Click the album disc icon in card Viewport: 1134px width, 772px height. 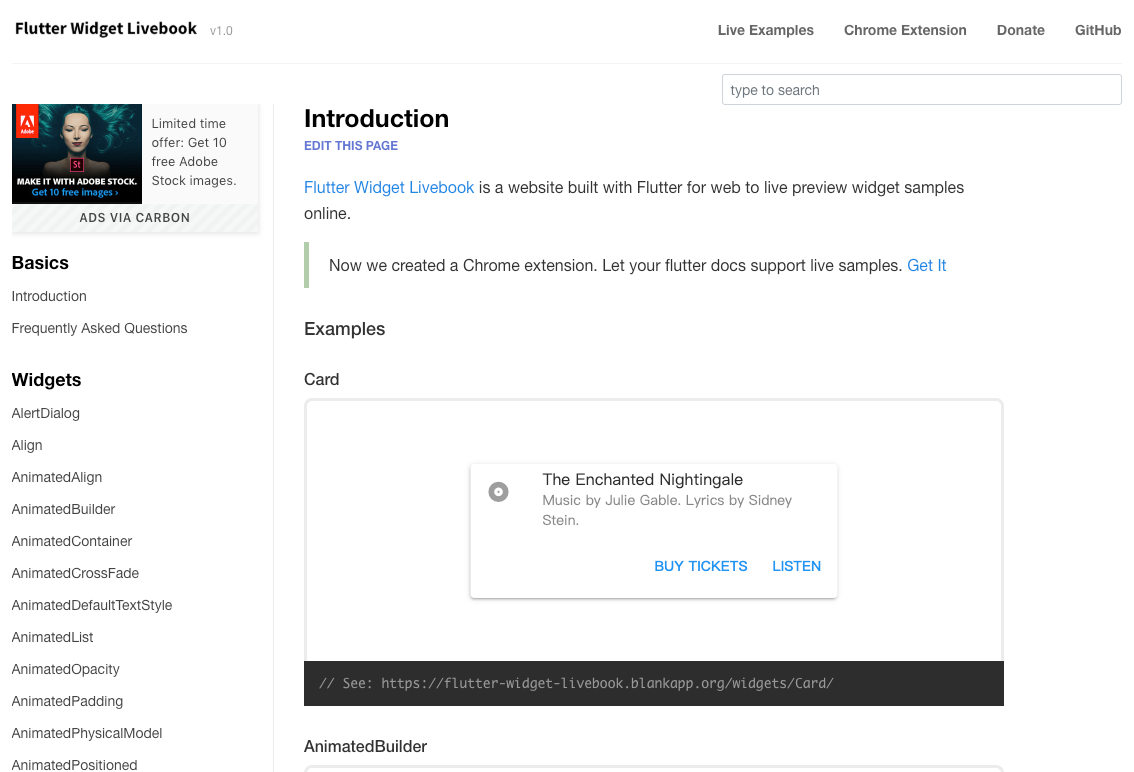(x=498, y=492)
